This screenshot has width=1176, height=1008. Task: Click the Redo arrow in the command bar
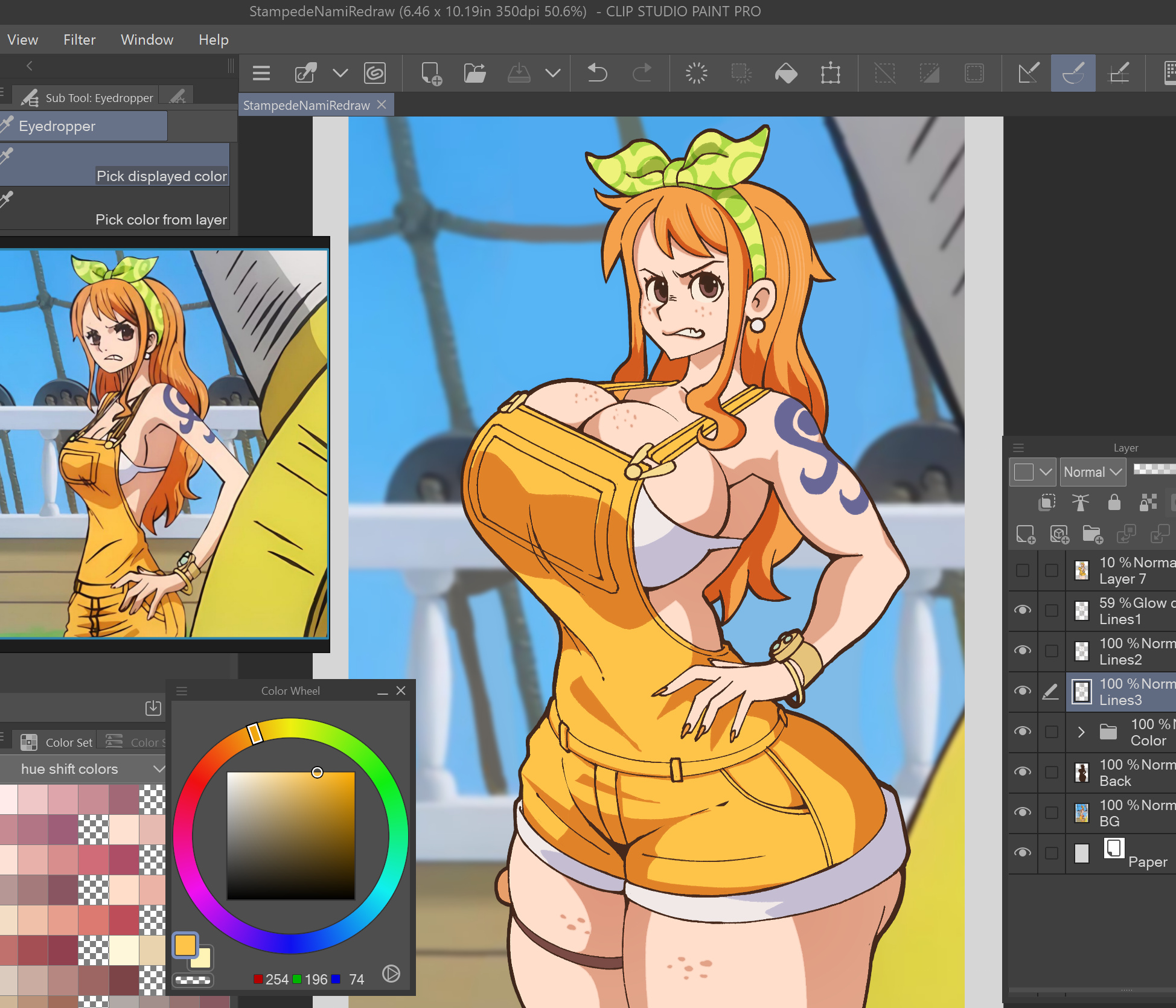click(x=642, y=73)
